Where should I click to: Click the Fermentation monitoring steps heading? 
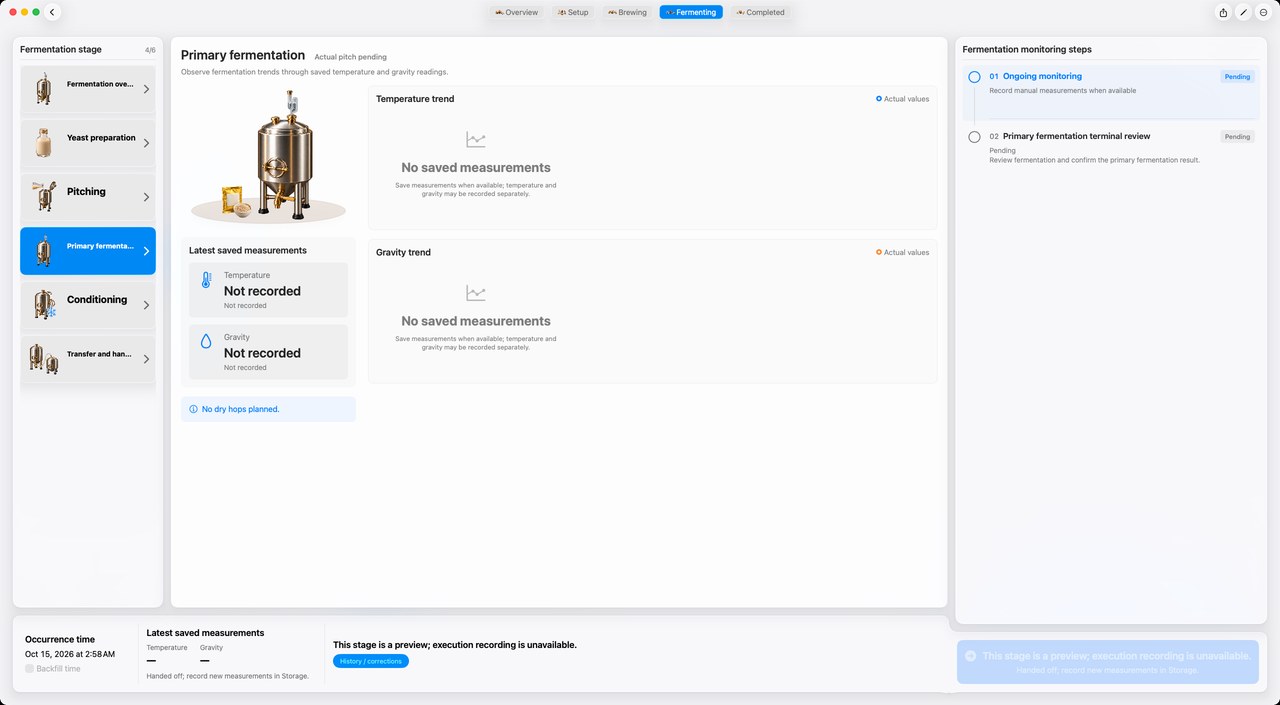point(1027,49)
